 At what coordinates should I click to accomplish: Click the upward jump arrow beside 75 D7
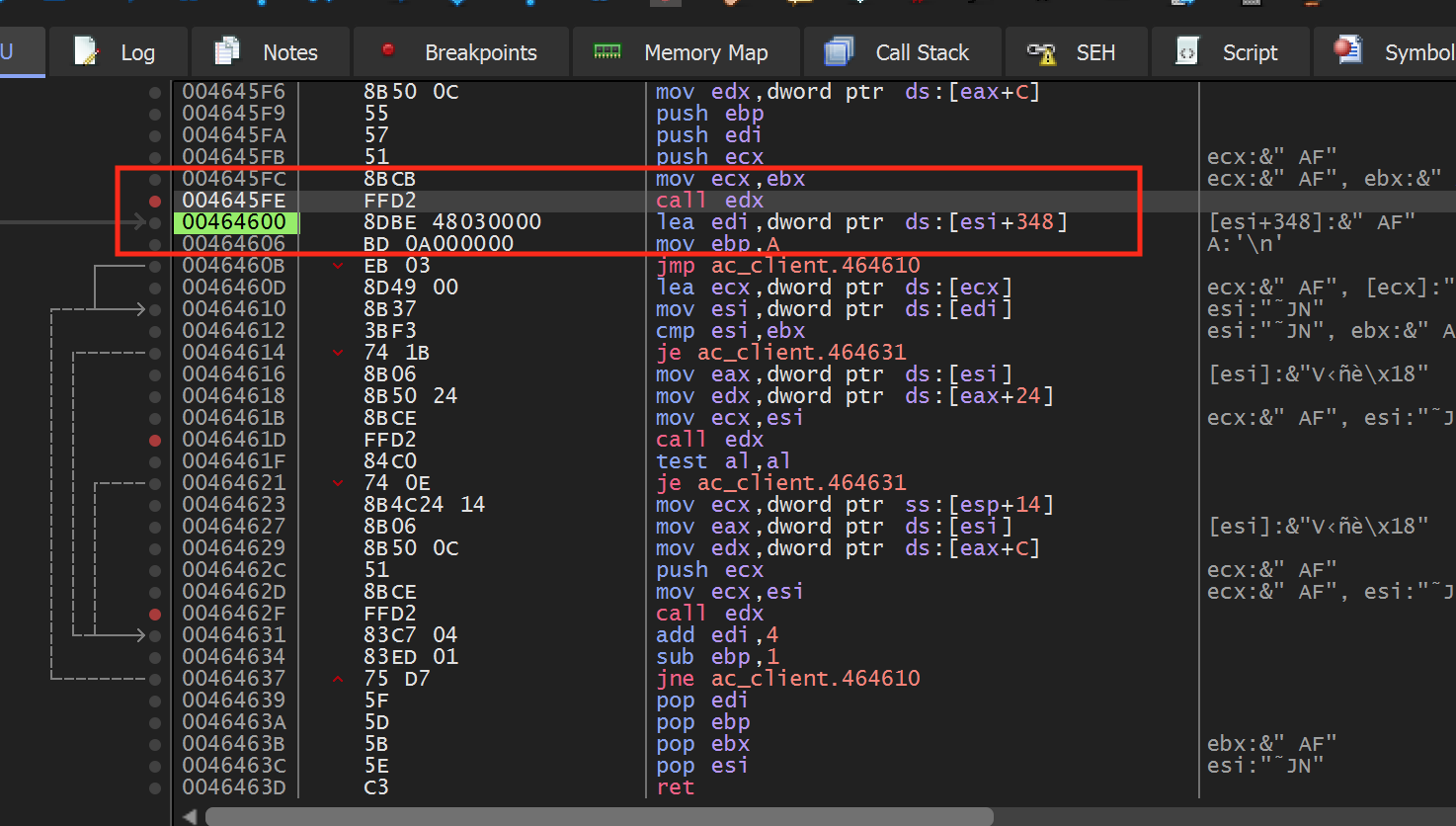[x=338, y=679]
